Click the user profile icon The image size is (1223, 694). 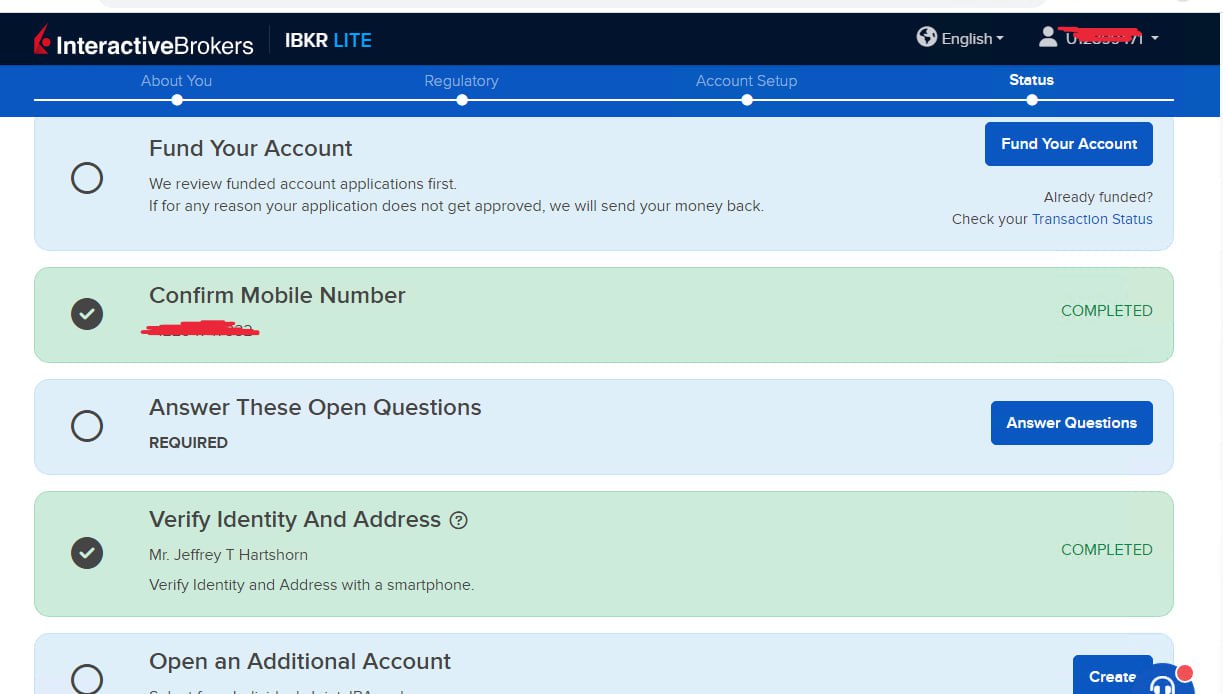pos(1047,38)
